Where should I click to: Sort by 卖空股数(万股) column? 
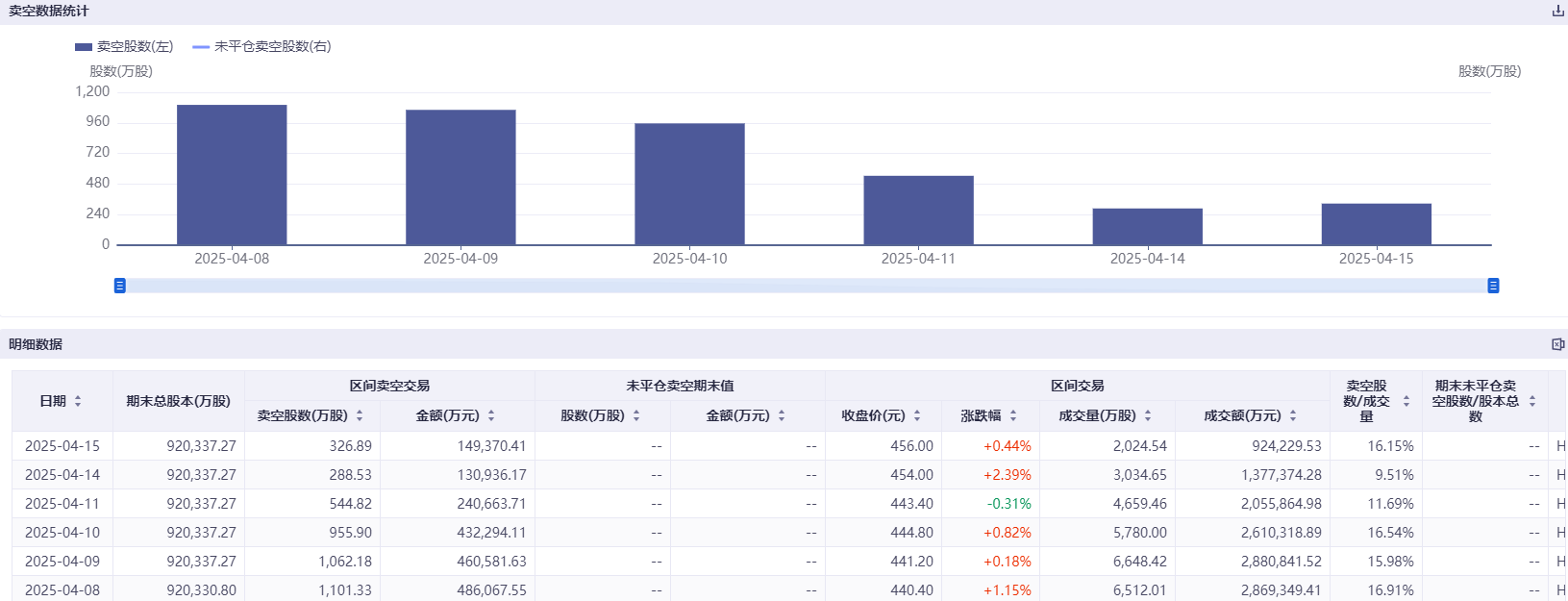click(360, 415)
